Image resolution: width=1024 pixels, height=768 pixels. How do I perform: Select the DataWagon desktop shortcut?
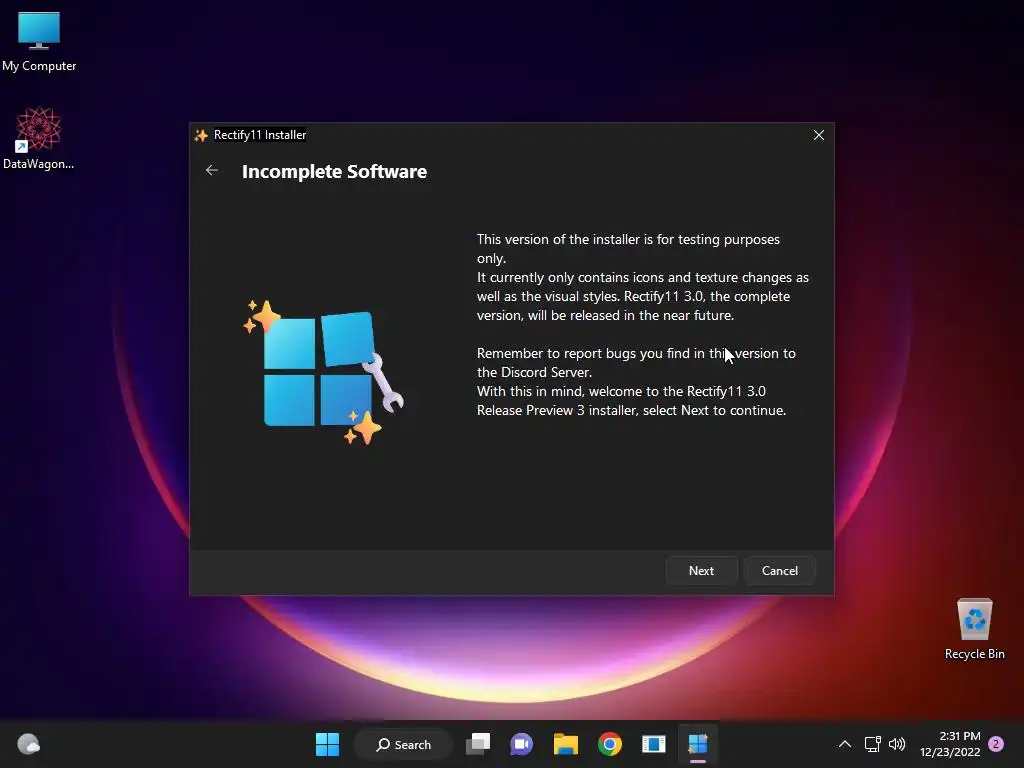[39, 138]
